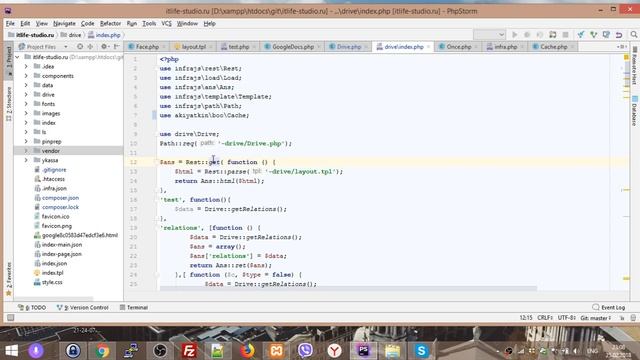Select composer.json in project tree
The width and height of the screenshot is (640, 360).
pyautogui.click(x=60, y=198)
